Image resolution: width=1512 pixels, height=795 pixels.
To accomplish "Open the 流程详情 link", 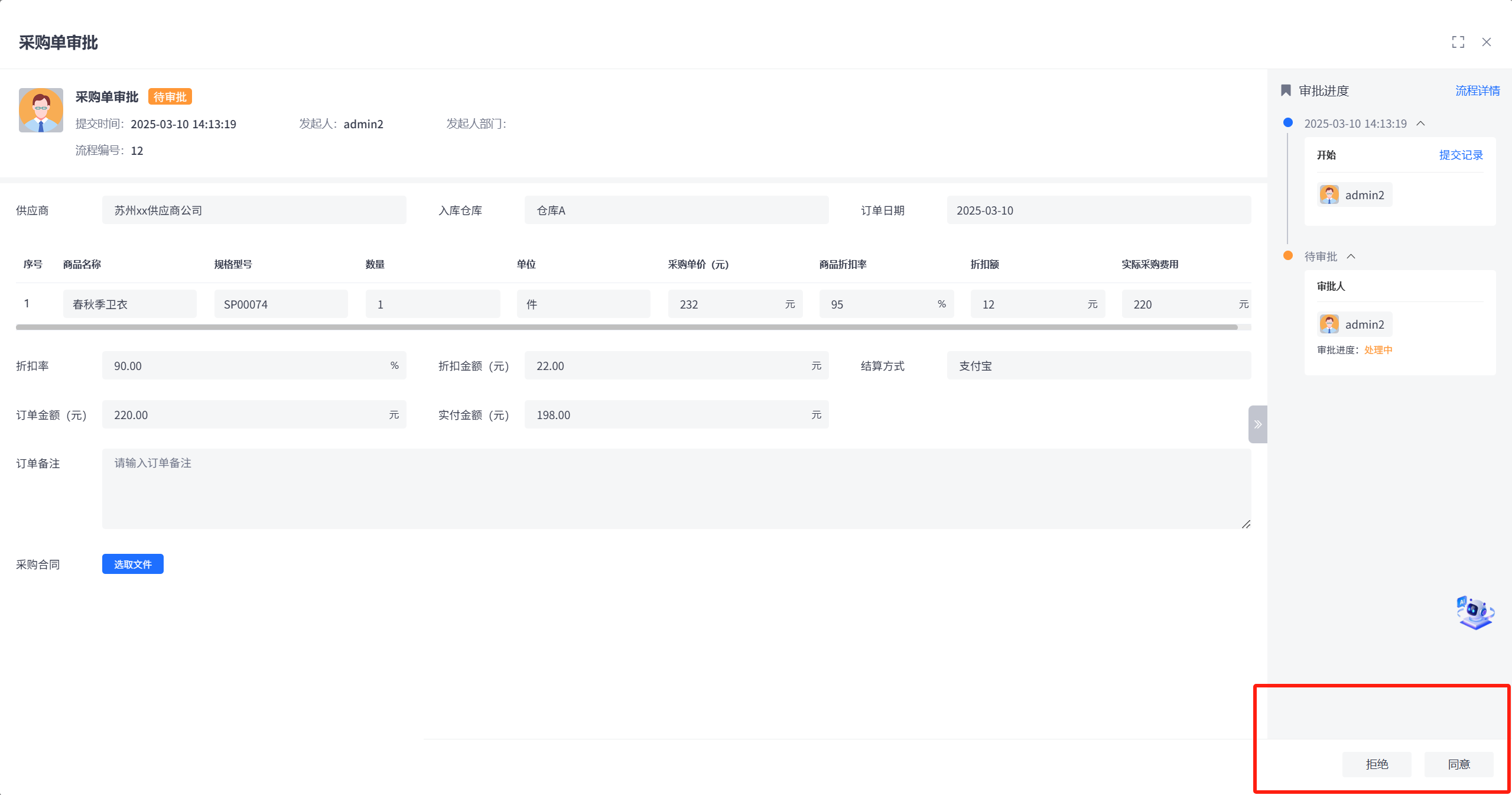I will click(1477, 90).
